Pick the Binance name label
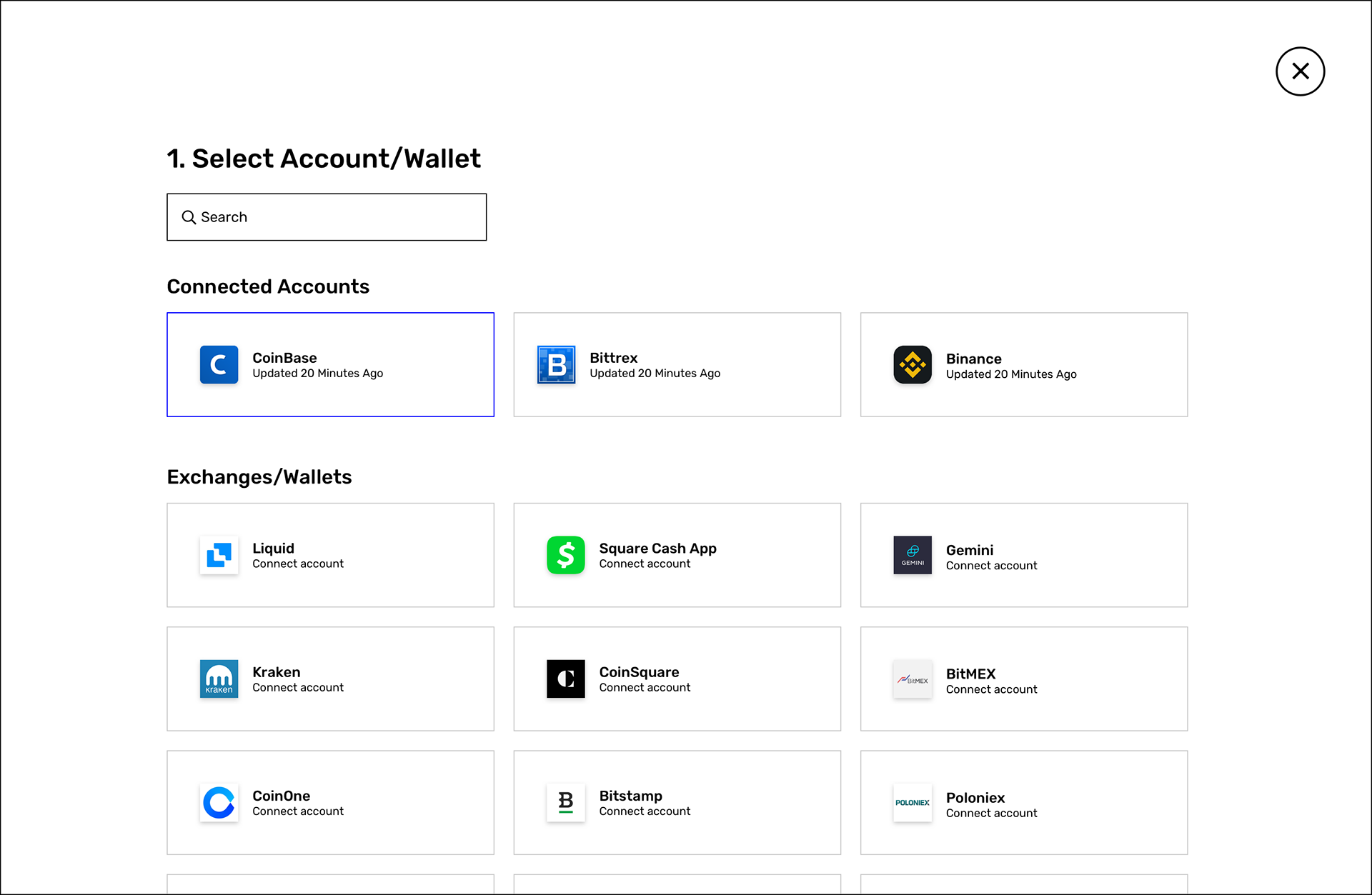Image resolution: width=1372 pixels, height=895 pixels. tap(973, 359)
